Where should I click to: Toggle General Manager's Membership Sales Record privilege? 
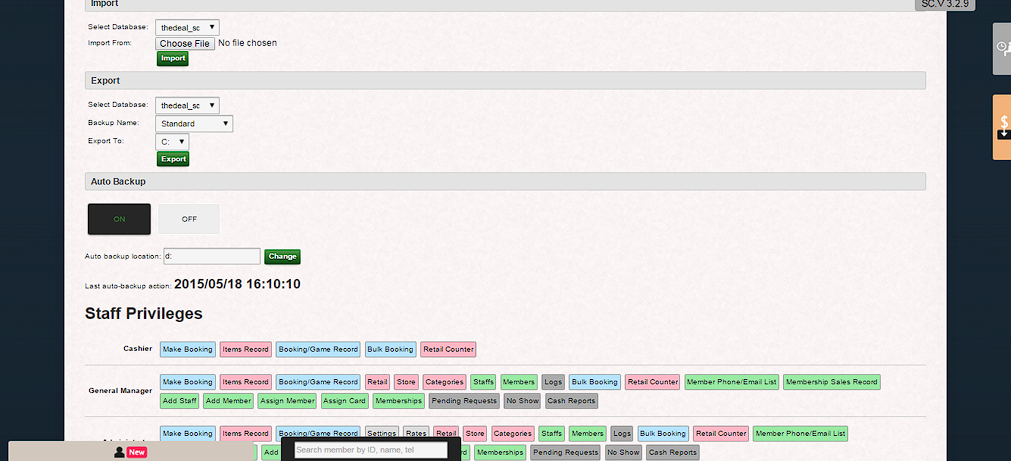(832, 382)
